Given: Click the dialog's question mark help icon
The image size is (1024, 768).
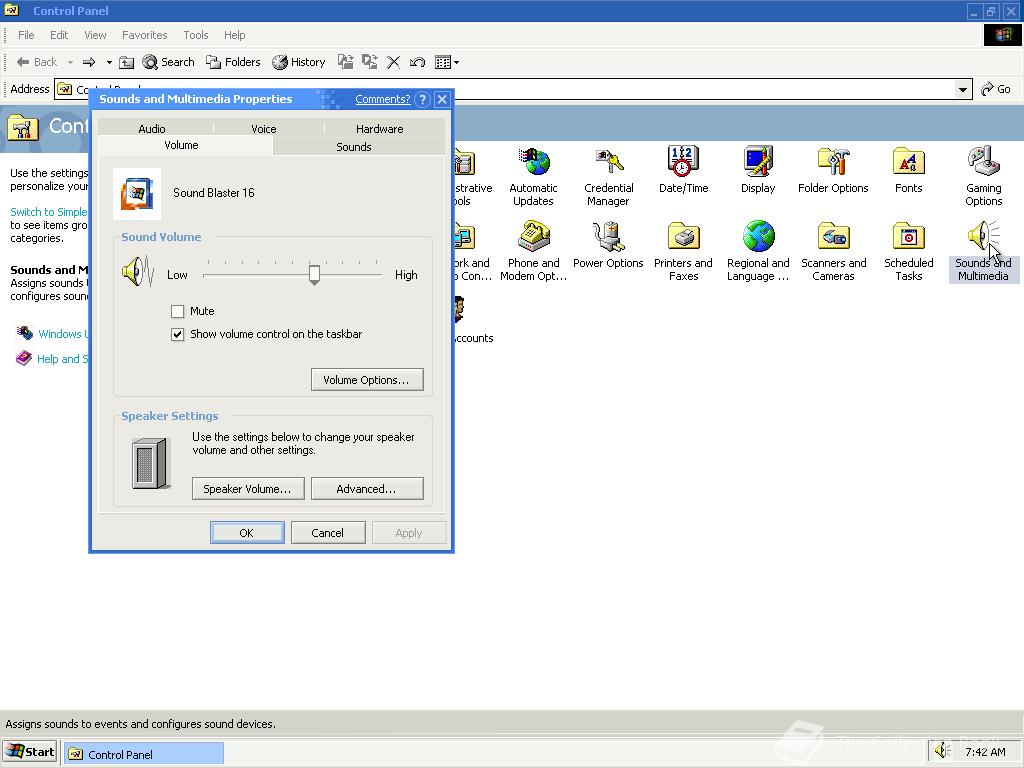Looking at the screenshot, I should coord(423,99).
